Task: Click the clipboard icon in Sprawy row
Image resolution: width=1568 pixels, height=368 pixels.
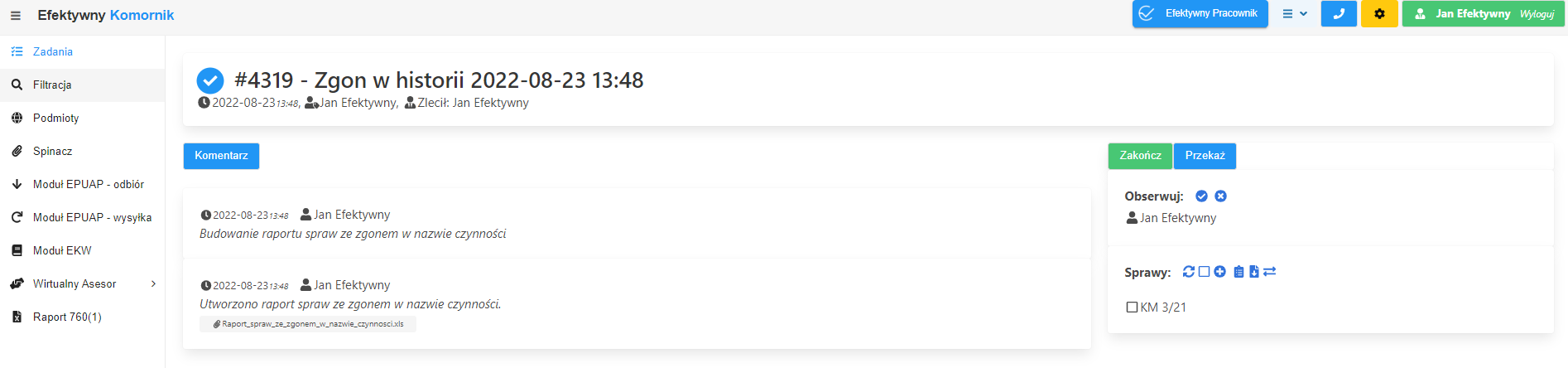Action: coord(1239,272)
